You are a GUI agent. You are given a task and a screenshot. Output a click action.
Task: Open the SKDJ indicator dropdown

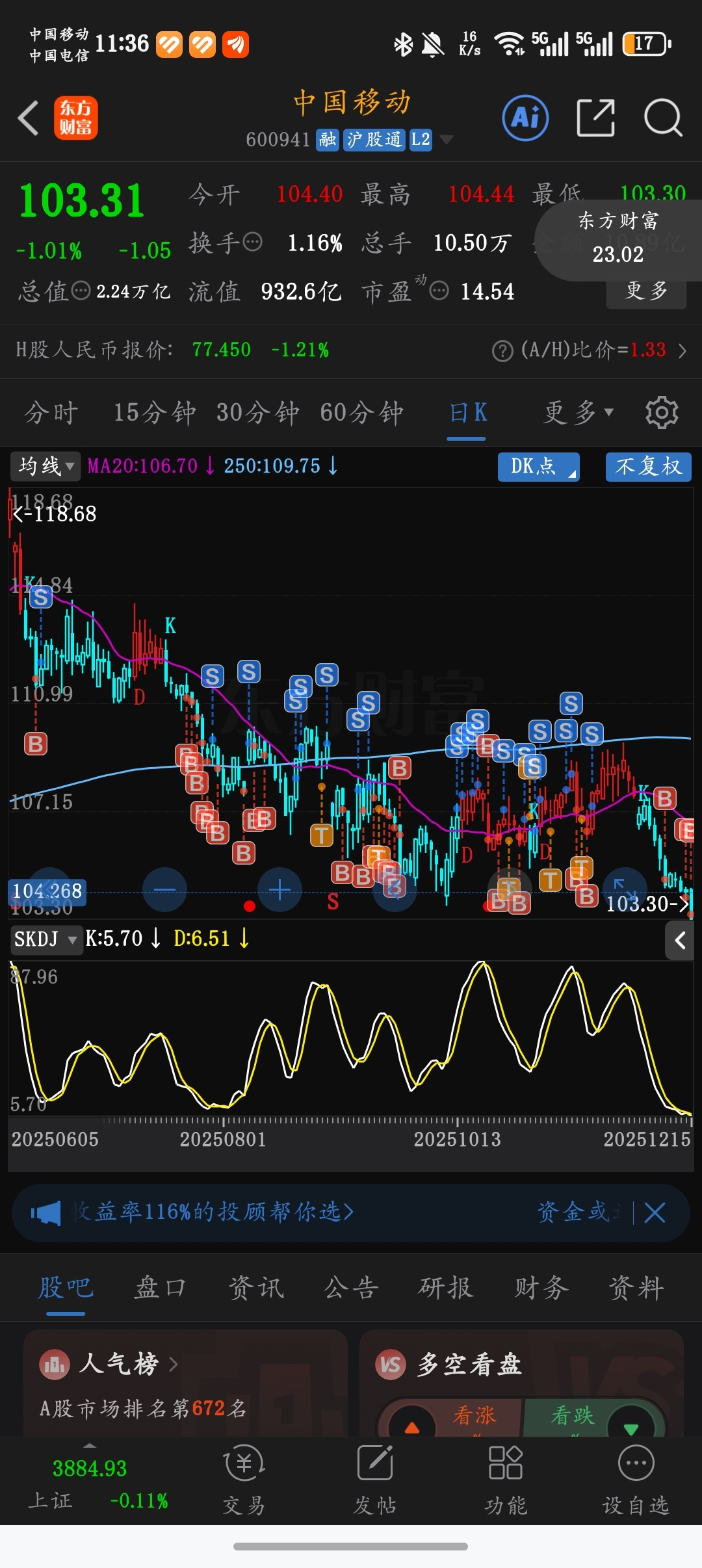47,939
